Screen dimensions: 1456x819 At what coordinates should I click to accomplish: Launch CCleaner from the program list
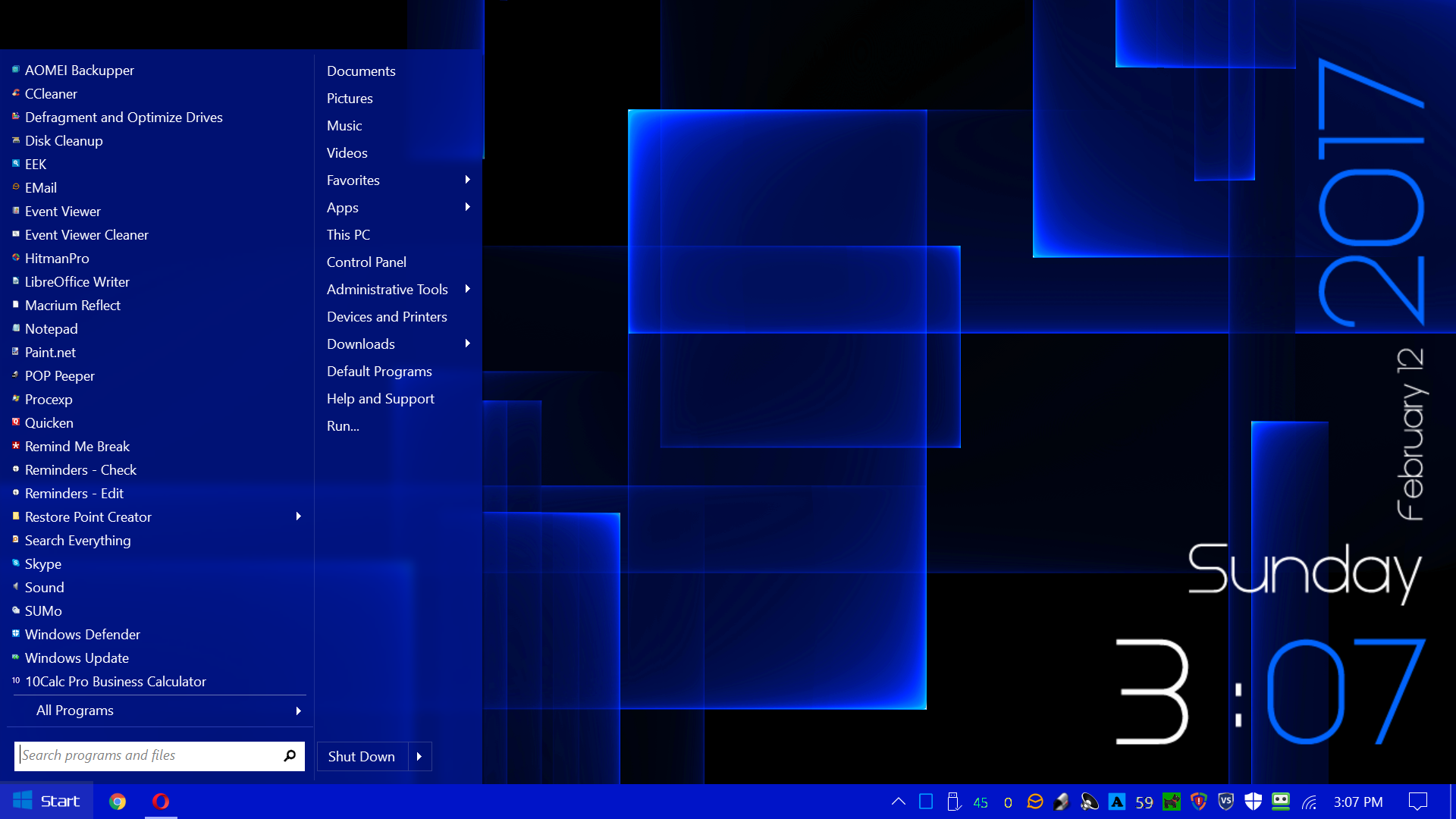click(51, 93)
